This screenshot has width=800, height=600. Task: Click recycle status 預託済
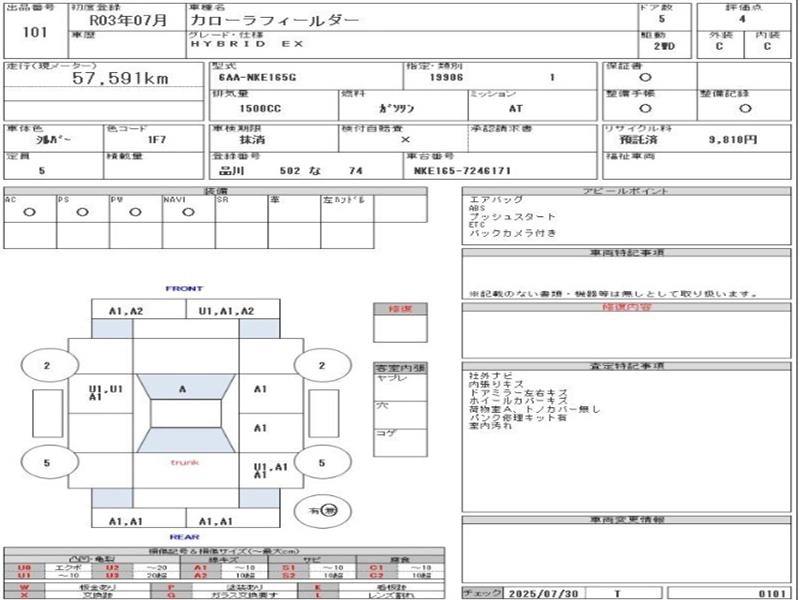click(x=638, y=140)
